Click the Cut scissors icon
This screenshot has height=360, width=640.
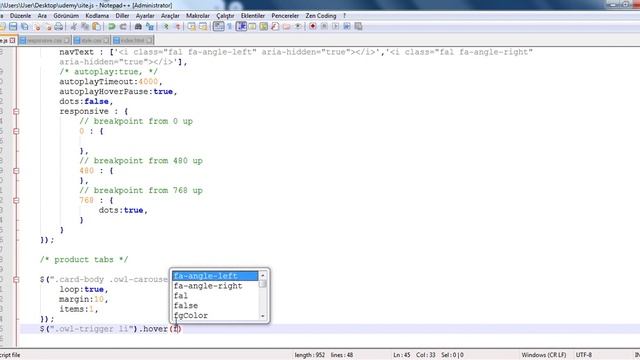pos(74,27)
